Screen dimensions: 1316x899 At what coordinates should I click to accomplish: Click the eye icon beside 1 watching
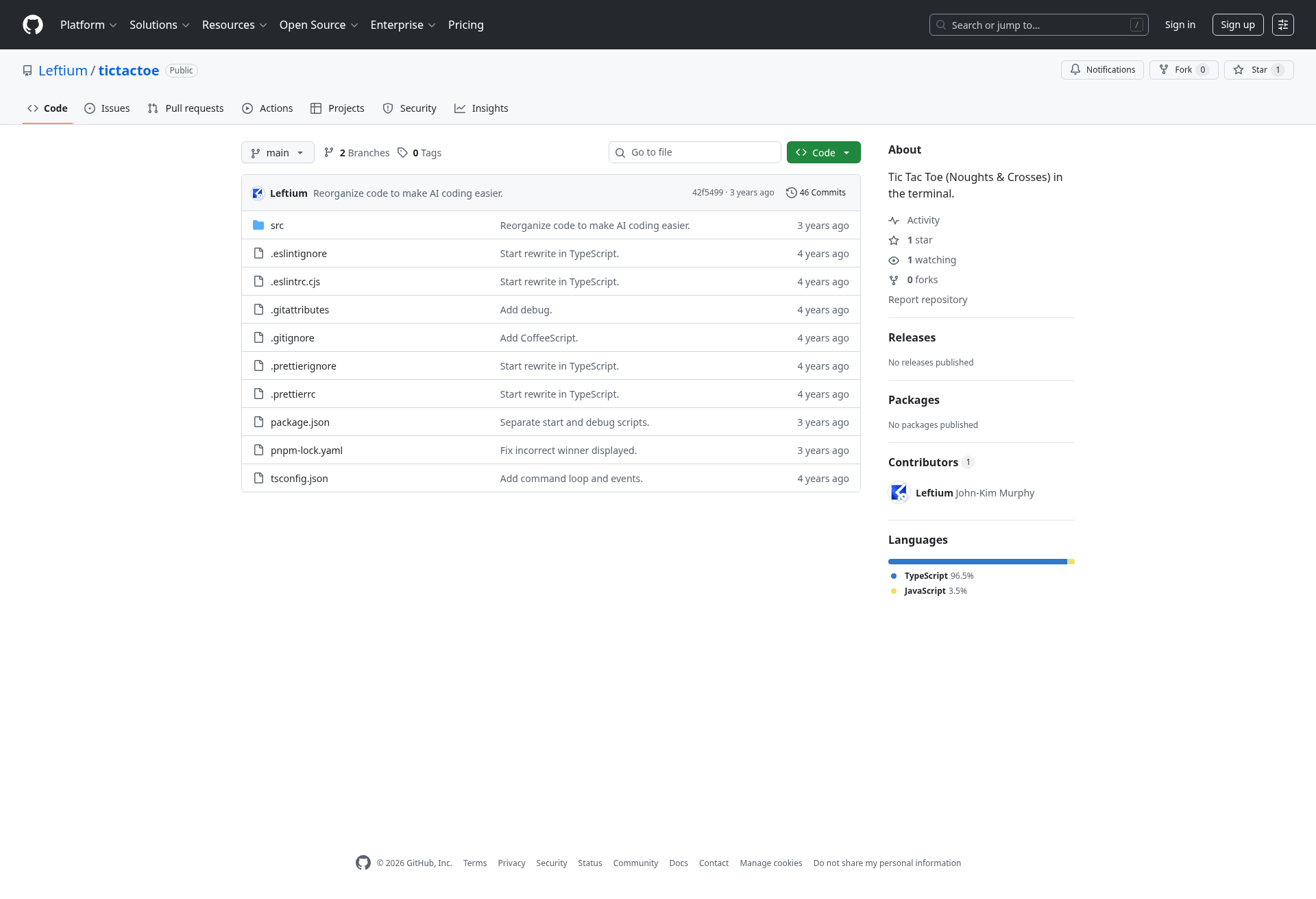pyautogui.click(x=894, y=260)
